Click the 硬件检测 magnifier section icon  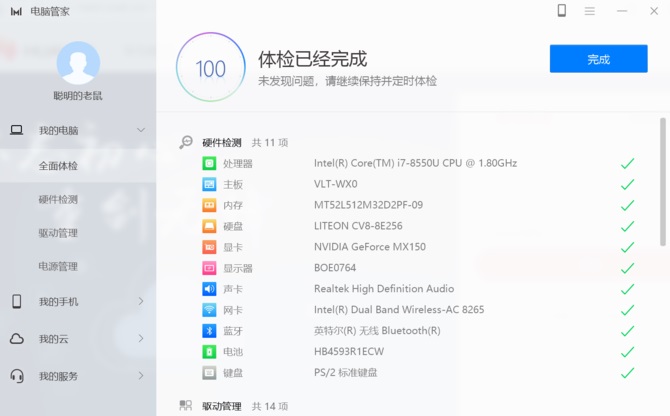point(185,142)
